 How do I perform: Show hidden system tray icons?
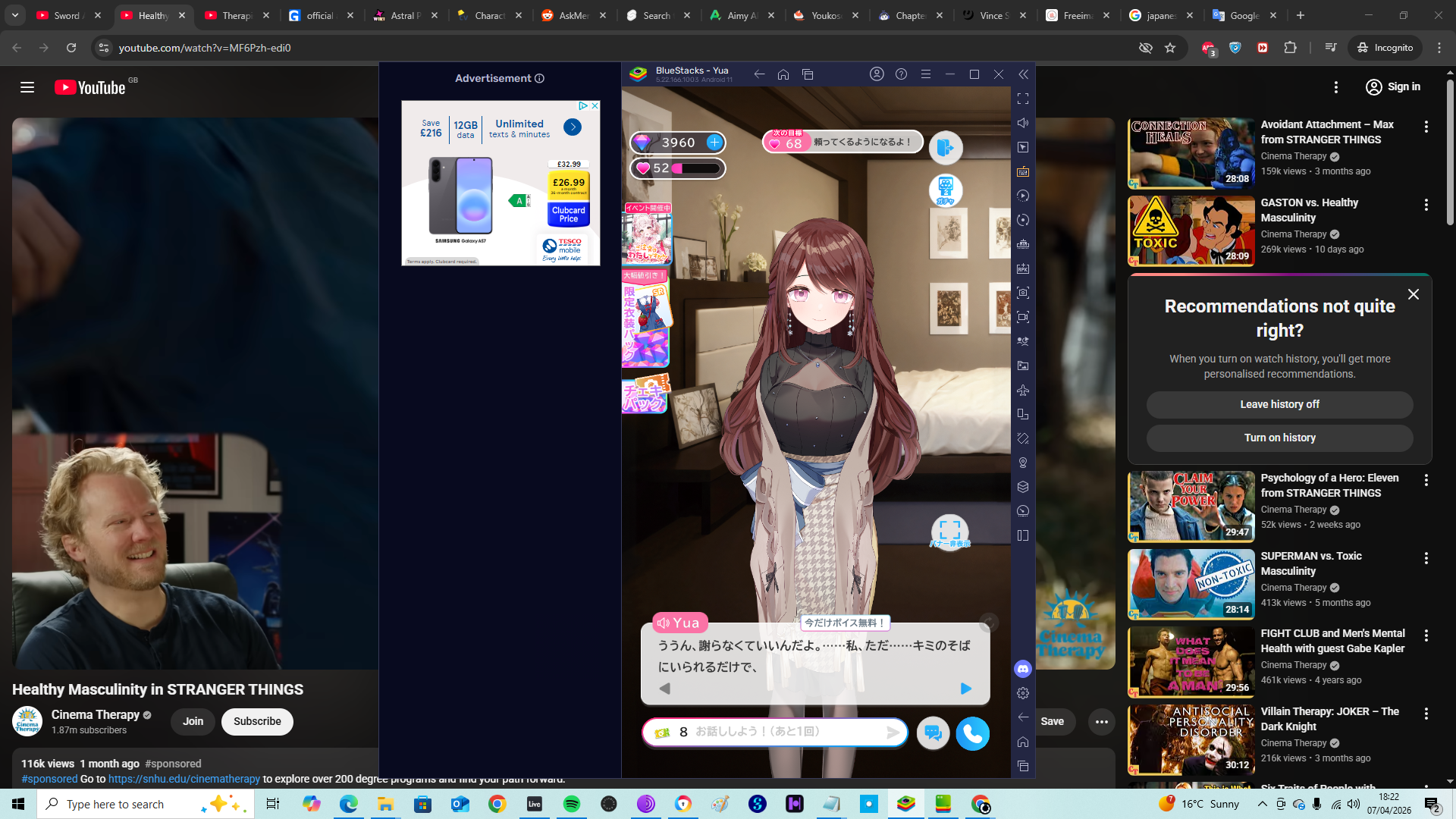click(1262, 804)
